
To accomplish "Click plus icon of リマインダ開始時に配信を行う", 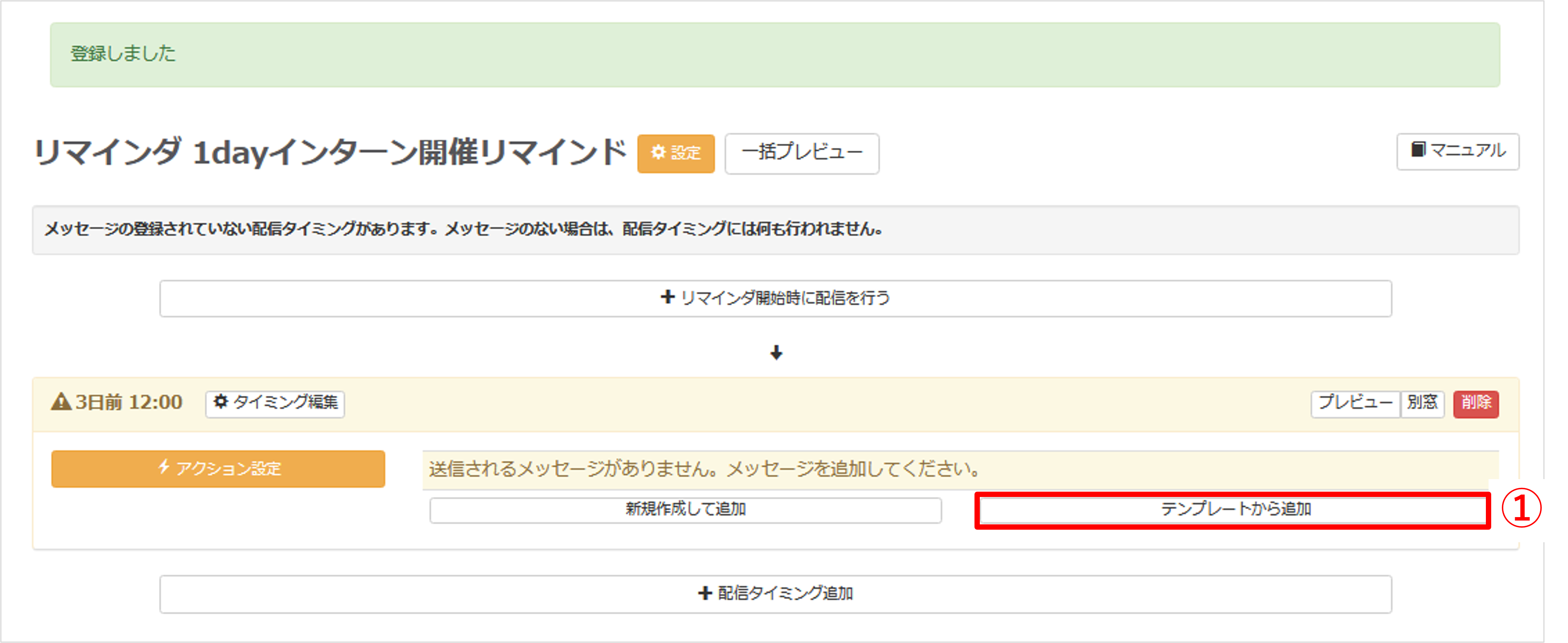I will 668,297.
